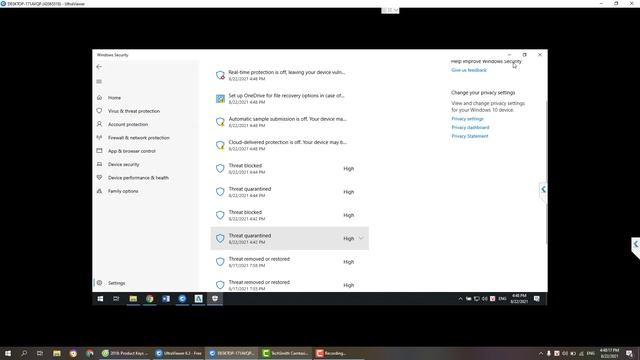Screen dimensions: 640x360
Task: Click the remote taskbar clock showing 4:48 PM
Action: [519, 298]
